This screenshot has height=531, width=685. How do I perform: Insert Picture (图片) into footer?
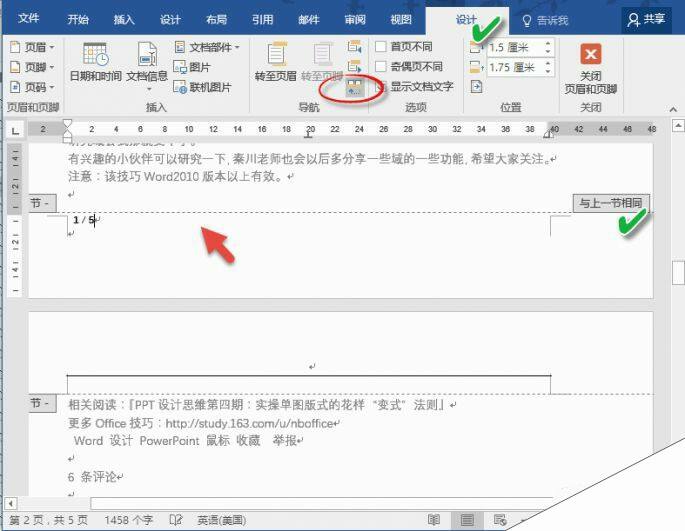192,67
